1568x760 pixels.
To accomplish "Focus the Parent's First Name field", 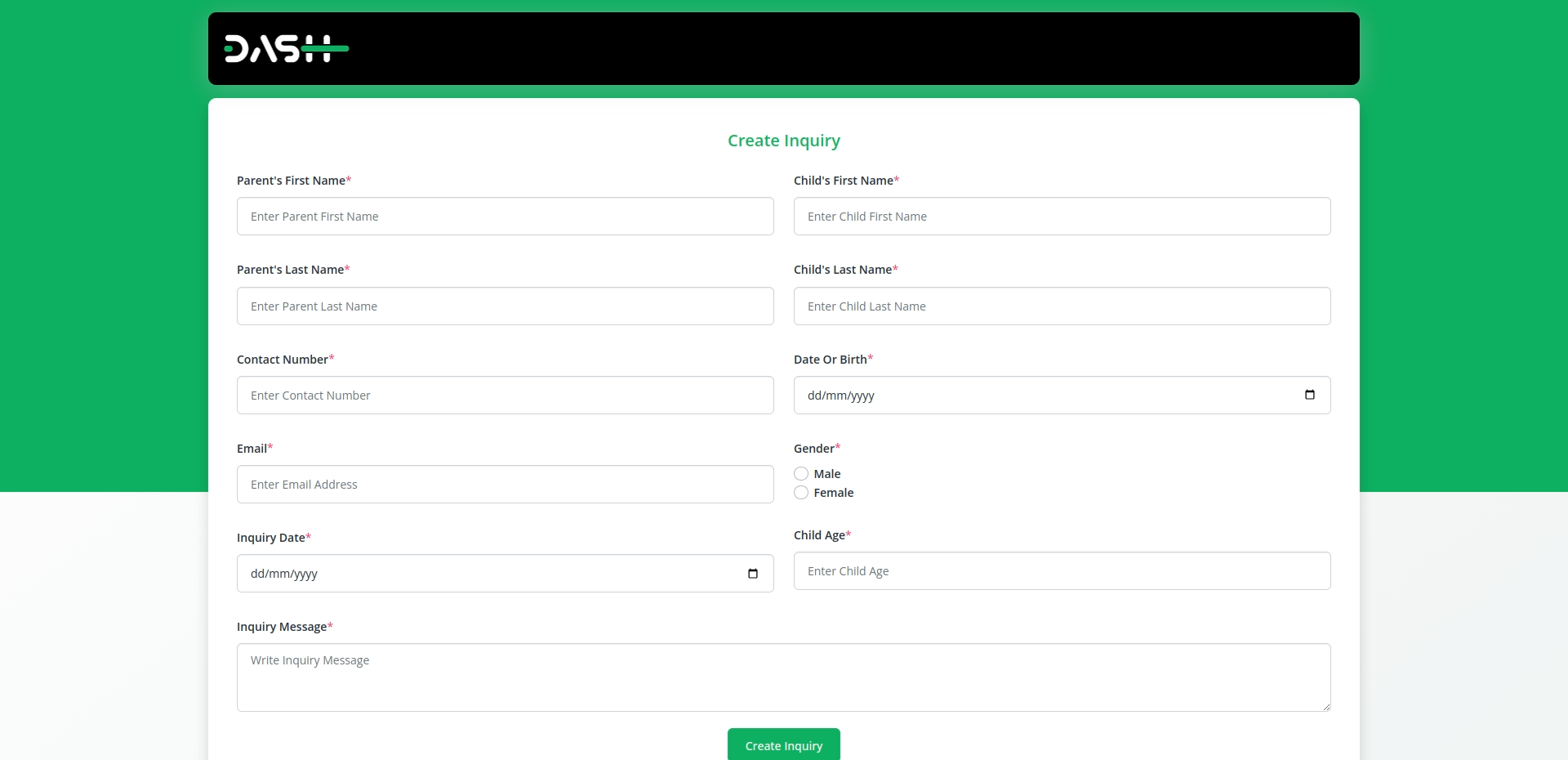I will click(505, 217).
